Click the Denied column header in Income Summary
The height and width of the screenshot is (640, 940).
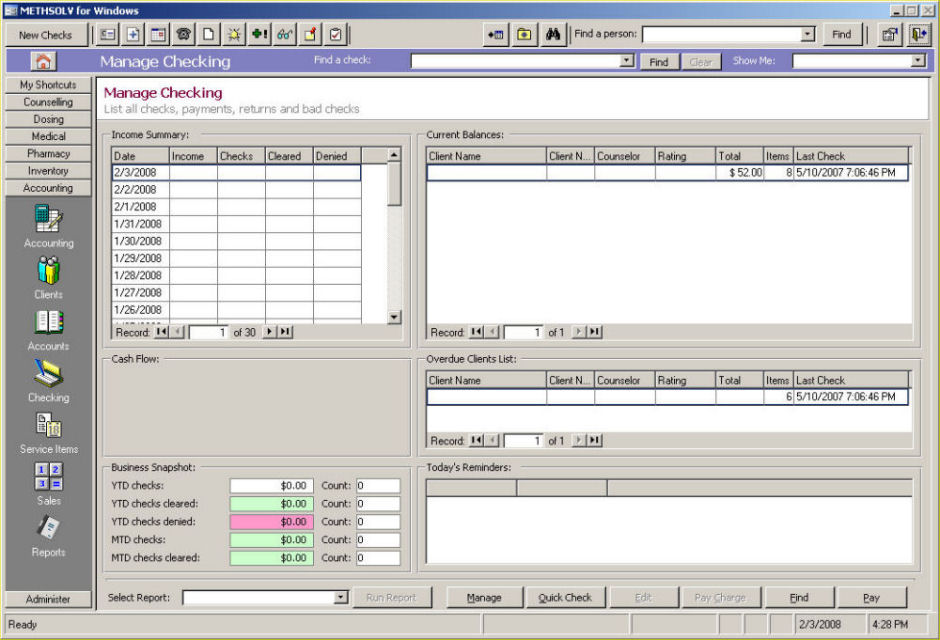337,156
